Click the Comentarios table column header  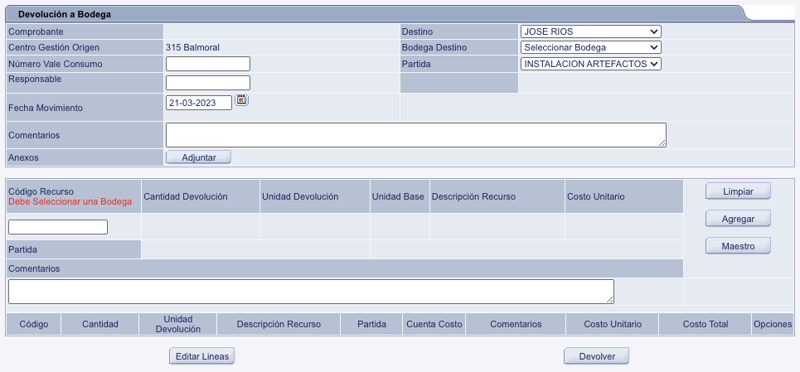coord(516,324)
